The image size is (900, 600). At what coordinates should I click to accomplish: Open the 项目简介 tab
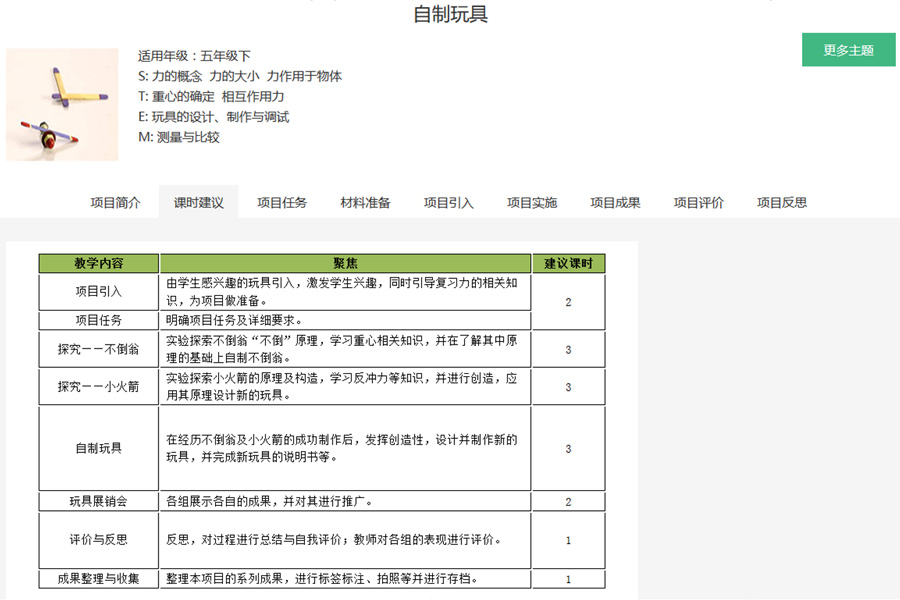pyautogui.click(x=116, y=202)
